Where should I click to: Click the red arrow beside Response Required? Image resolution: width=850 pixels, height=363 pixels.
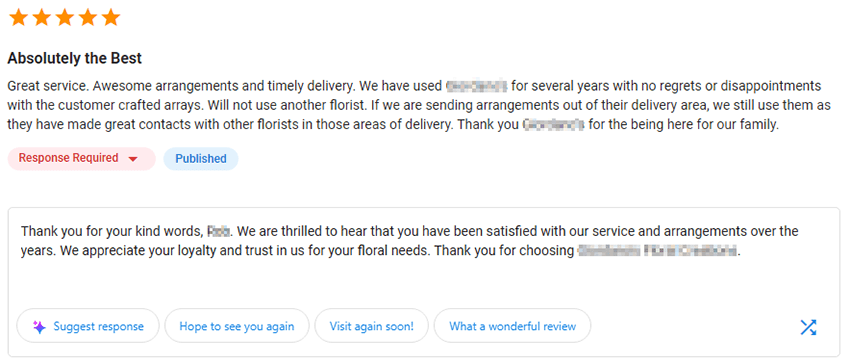pos(133,159)
